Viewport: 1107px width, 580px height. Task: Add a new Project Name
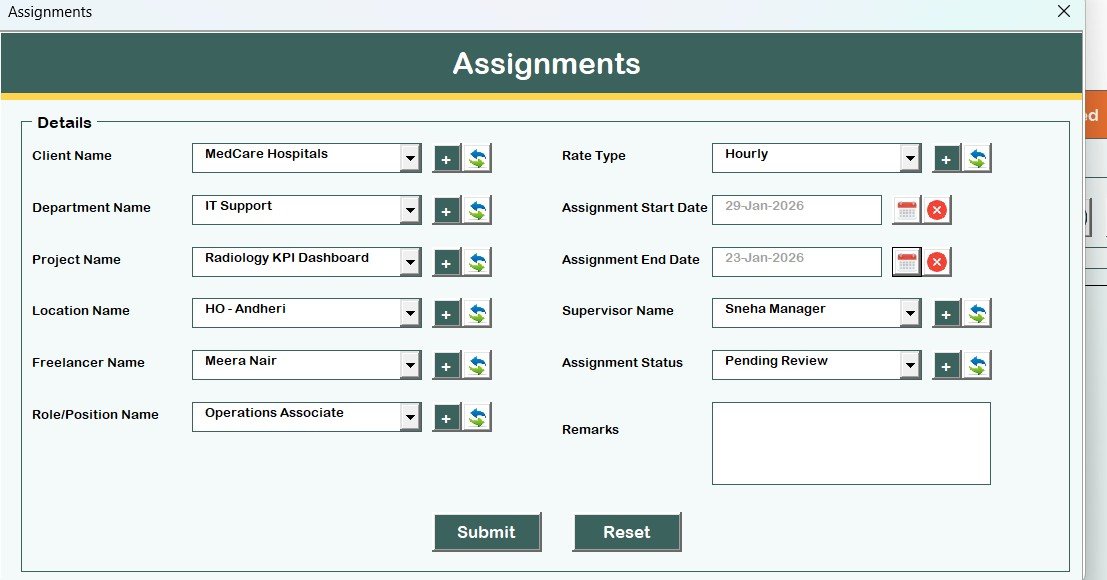(446, 261)
